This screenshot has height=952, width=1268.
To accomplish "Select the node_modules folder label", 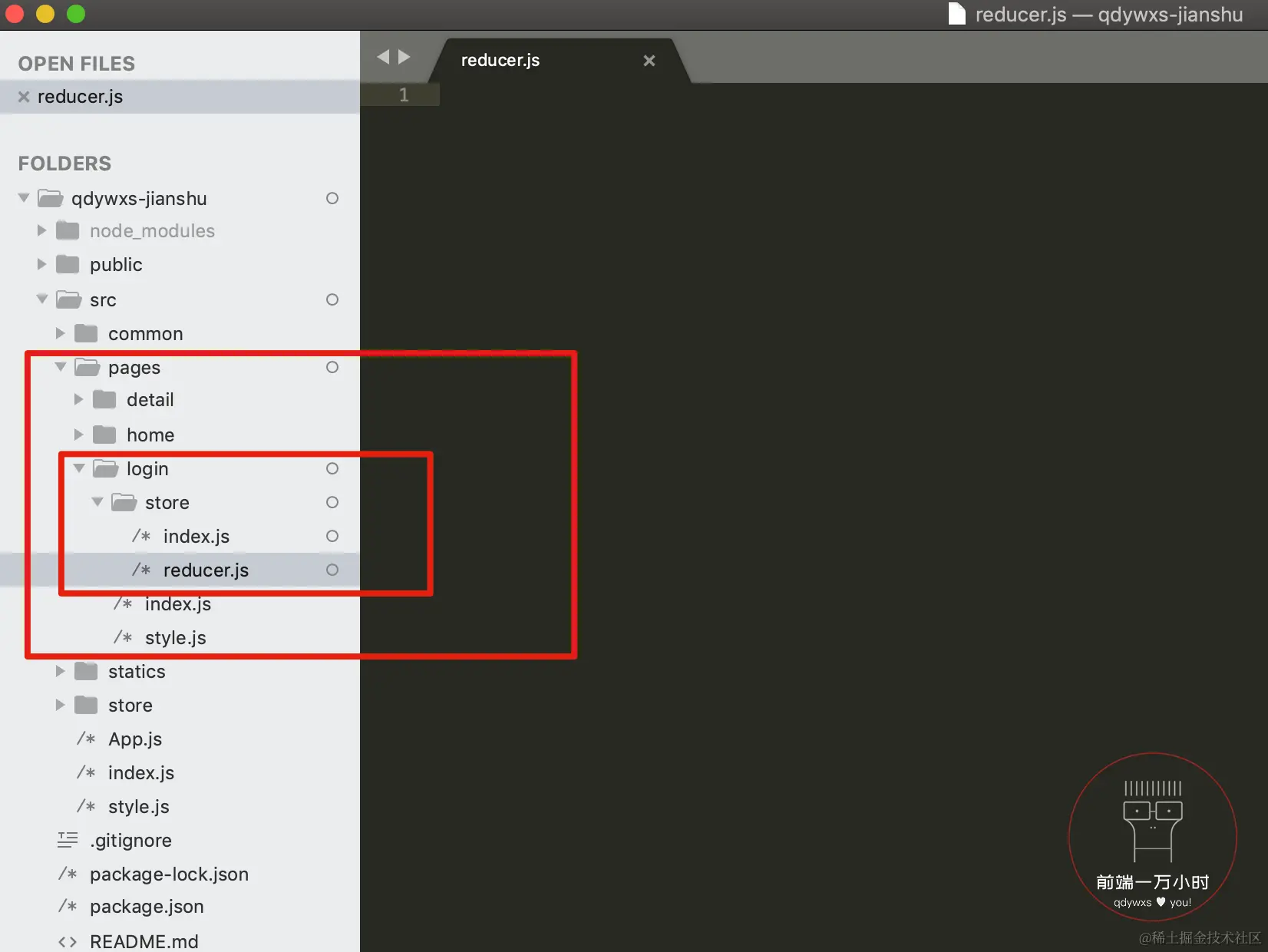I will (x=152, y=231).
